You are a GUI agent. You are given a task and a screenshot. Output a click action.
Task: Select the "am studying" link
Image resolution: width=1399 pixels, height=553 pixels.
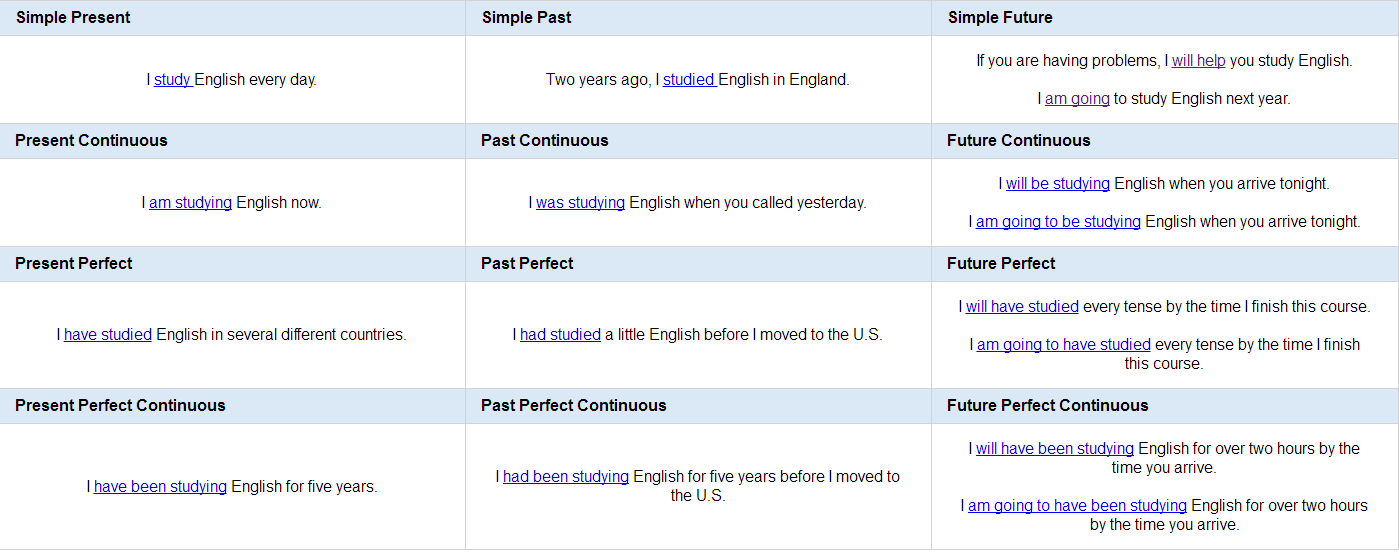click(190, 203)
